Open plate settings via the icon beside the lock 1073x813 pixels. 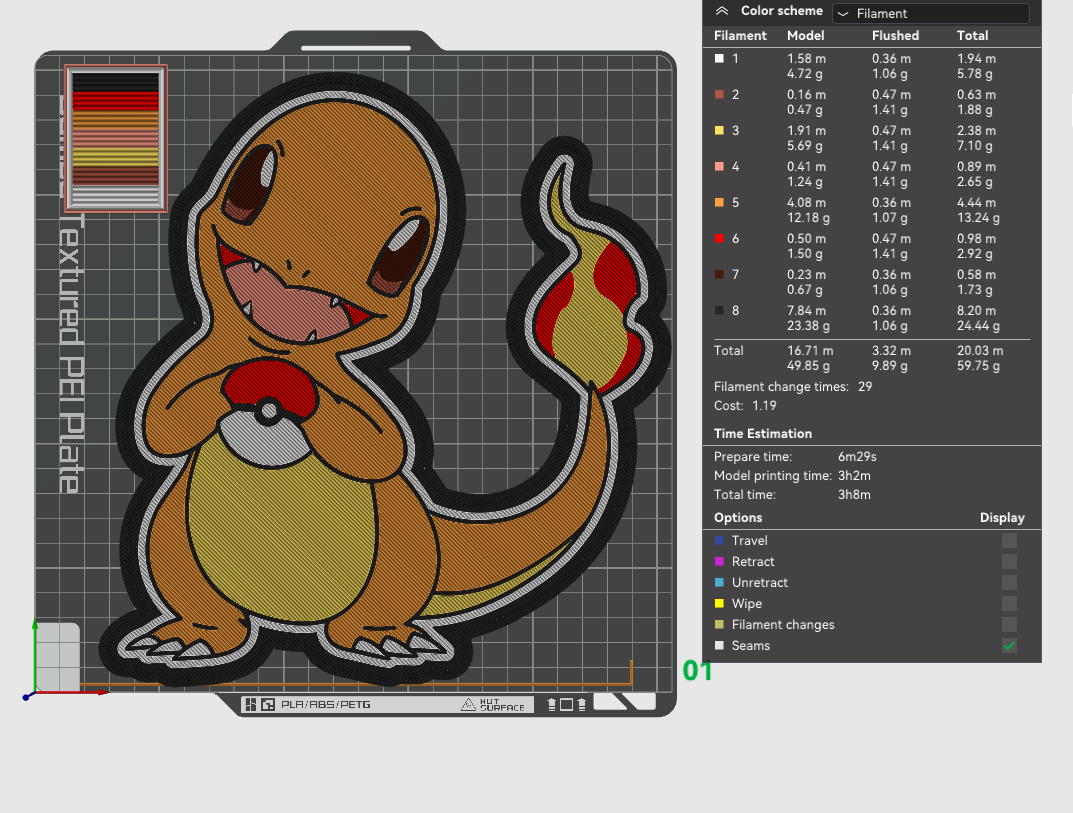[268, 704]
